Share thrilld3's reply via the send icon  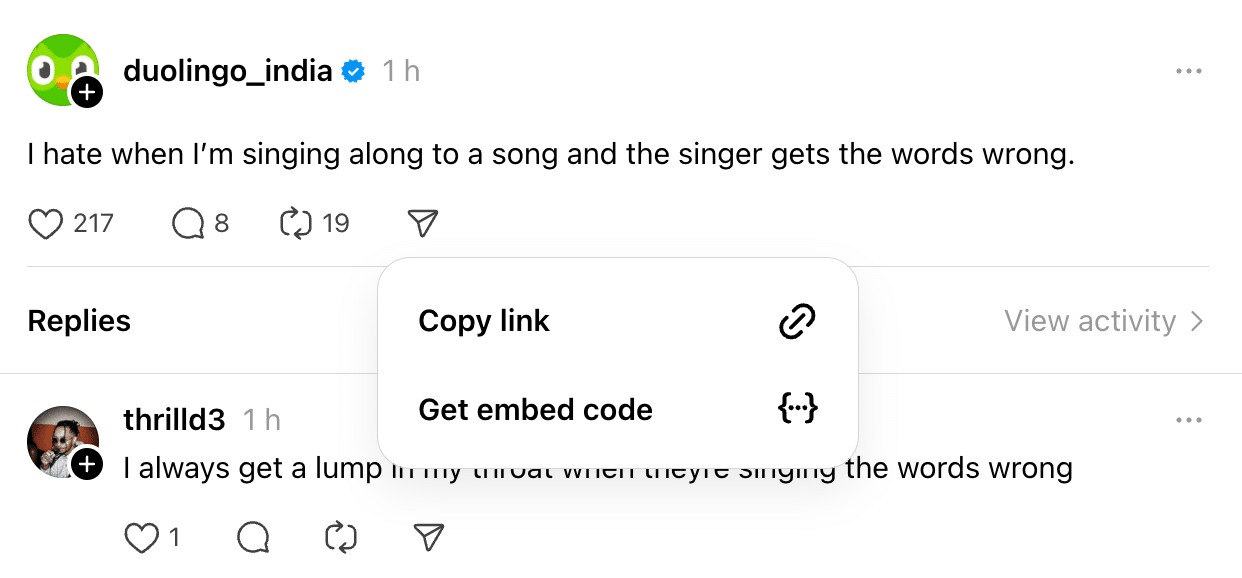(x=428, y=537)
